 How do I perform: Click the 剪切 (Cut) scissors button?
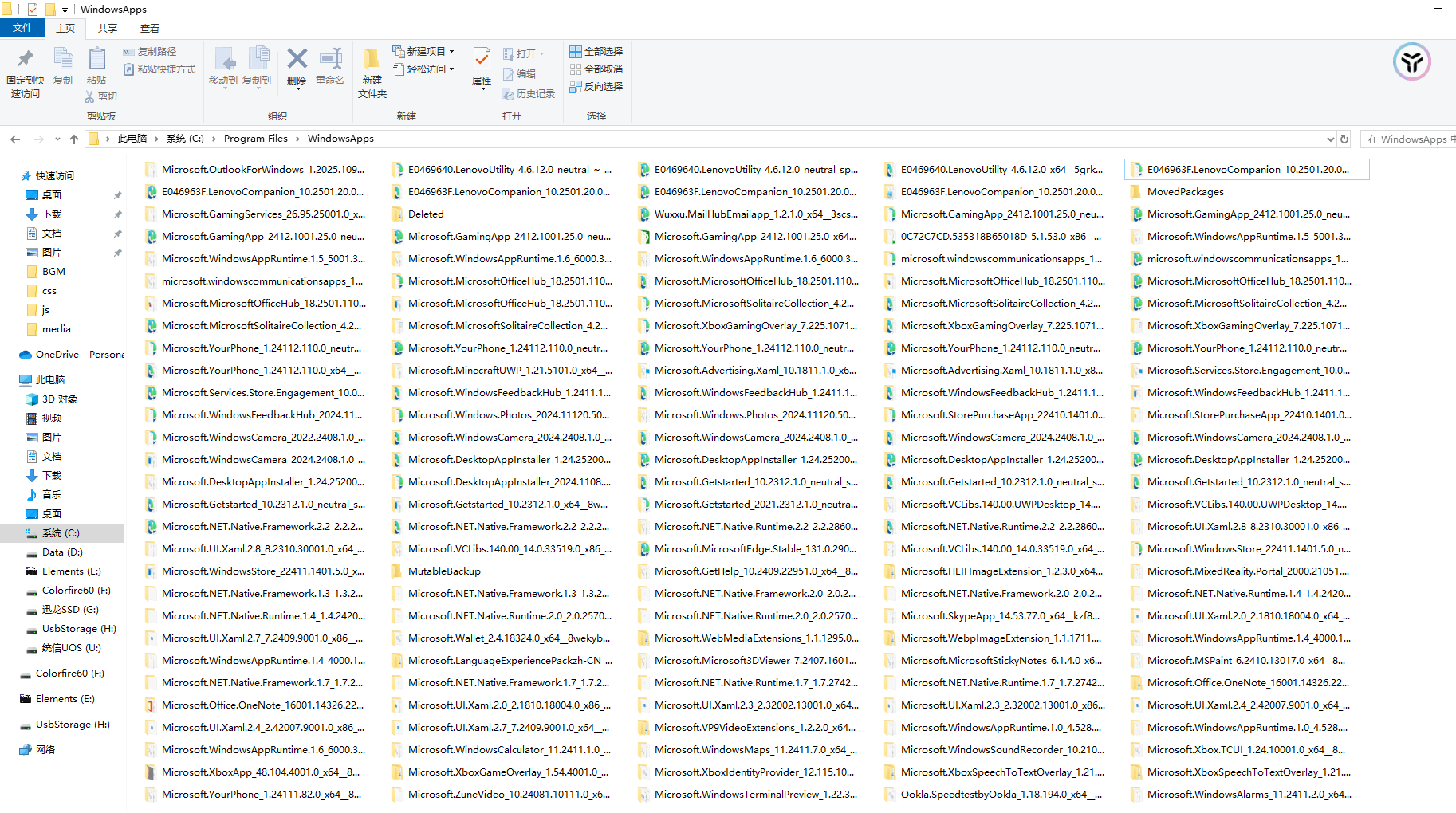pos(101,96)
